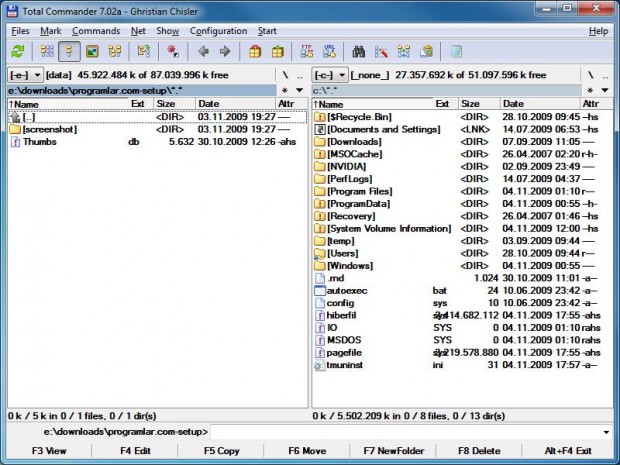620x465 pixels.
Task: Switch to brief file names view icon
Action: click(47, 51)
